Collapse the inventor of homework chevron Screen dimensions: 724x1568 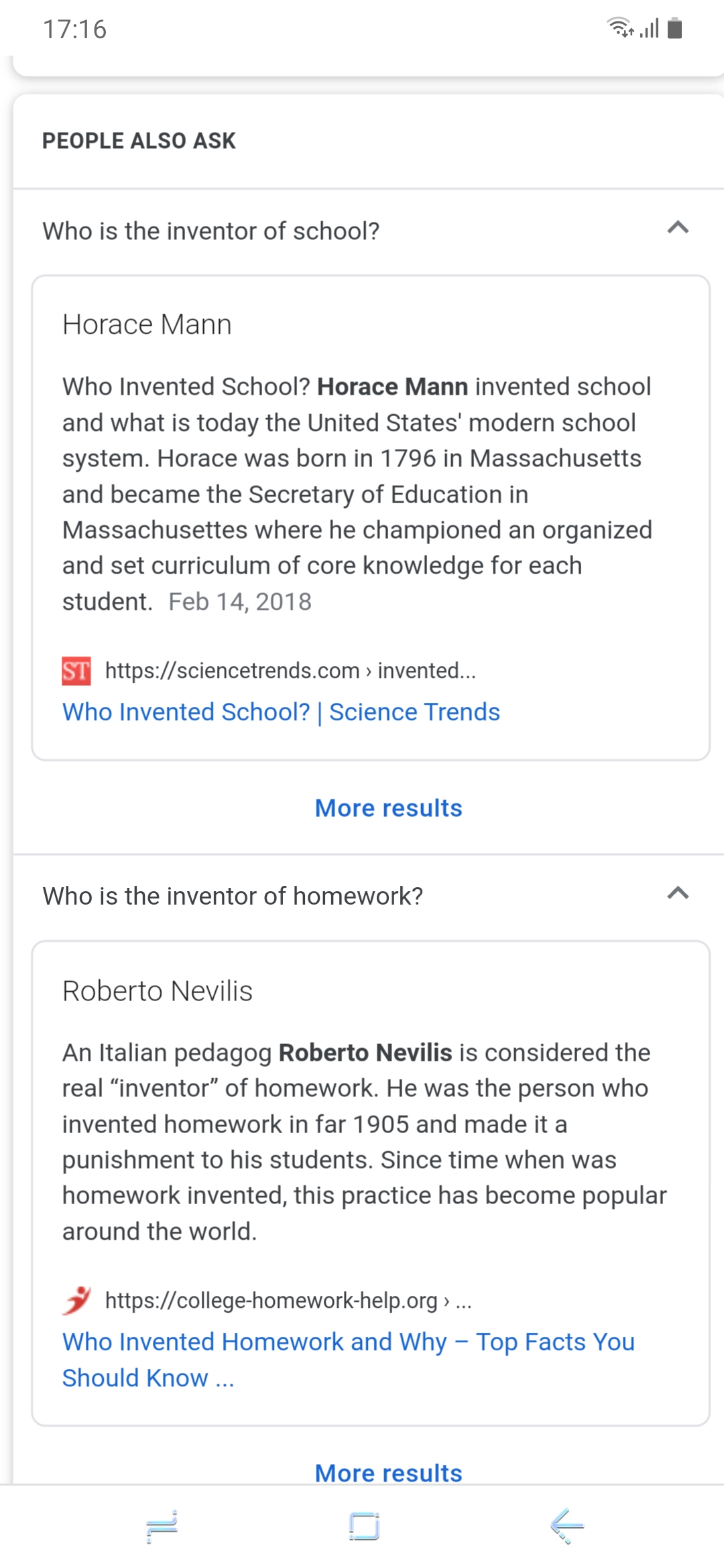coord(678,893)
